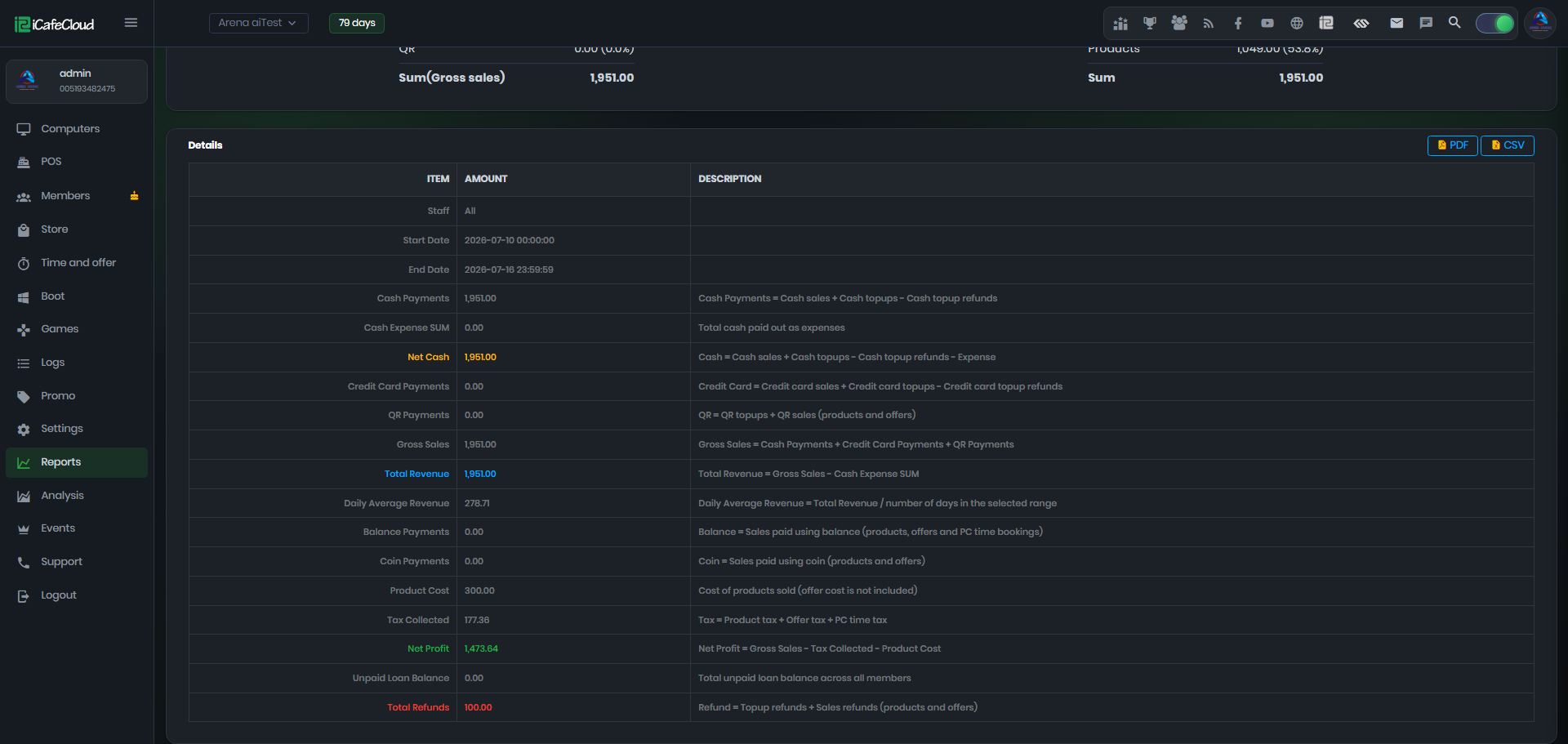Export the Details table as PDF
Screen dimensions: 1568x744
(1452, 145)
